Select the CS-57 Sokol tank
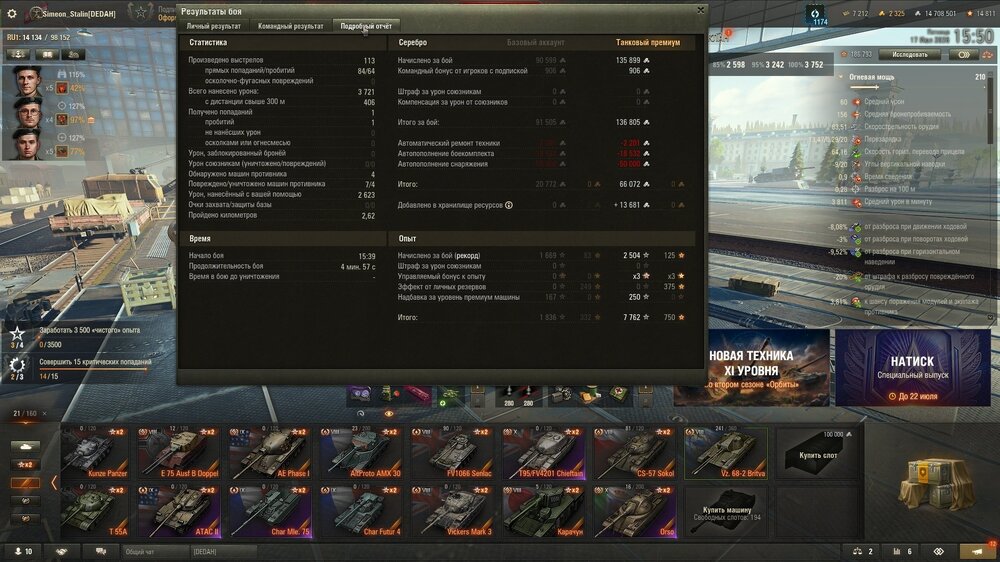1000x562 pixels. click(x=635, y=453)
